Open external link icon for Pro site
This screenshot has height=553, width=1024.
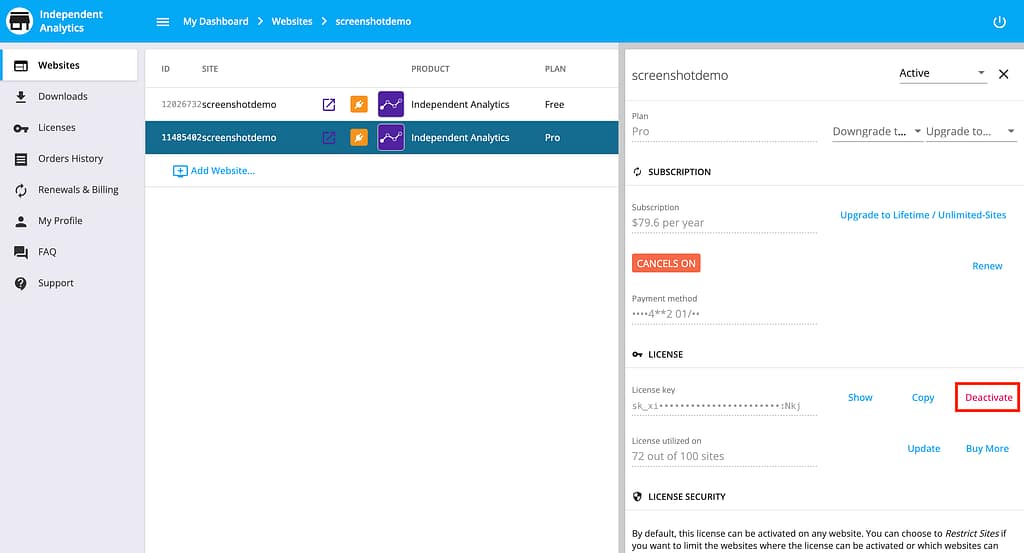click(329, 138)
